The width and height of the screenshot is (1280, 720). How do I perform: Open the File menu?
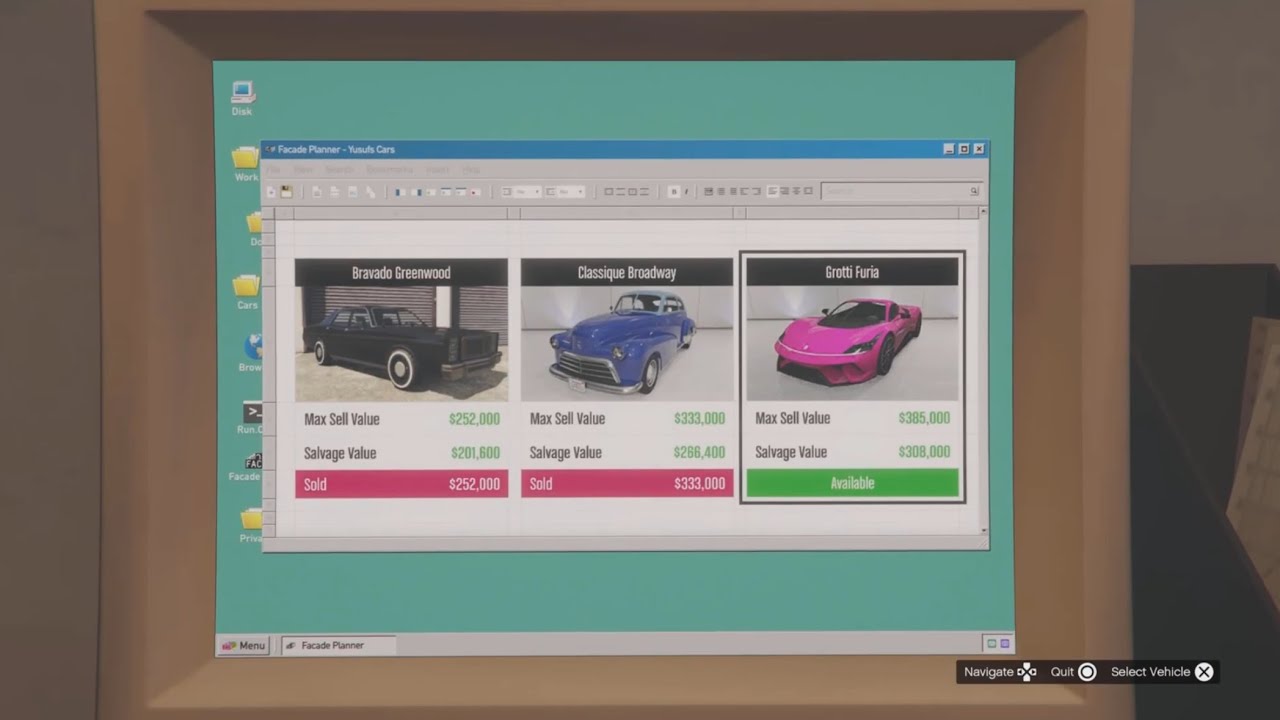pos(272,170)
